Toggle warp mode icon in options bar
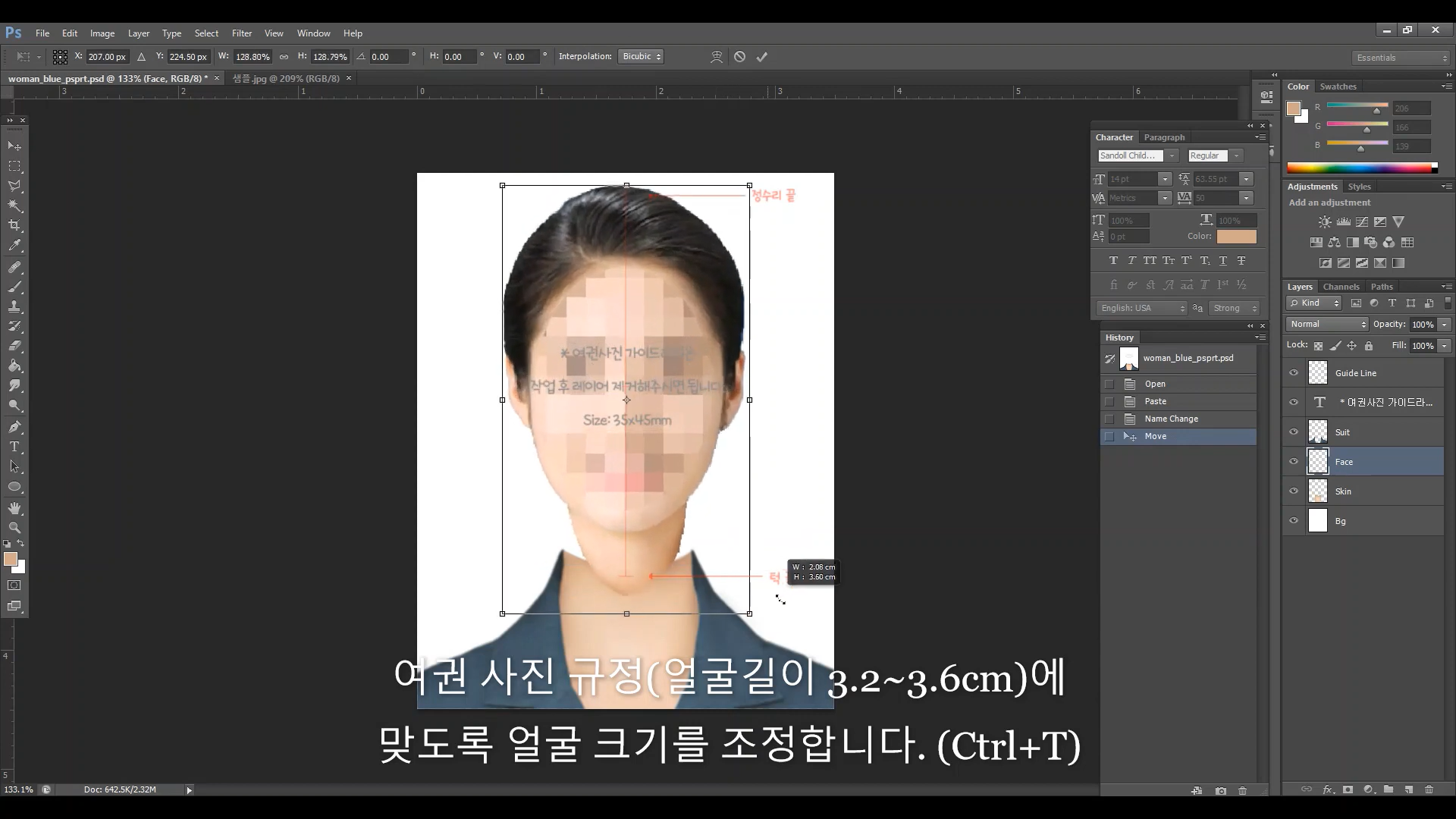This screenshot has height=819, width=1456. point(716,57)
